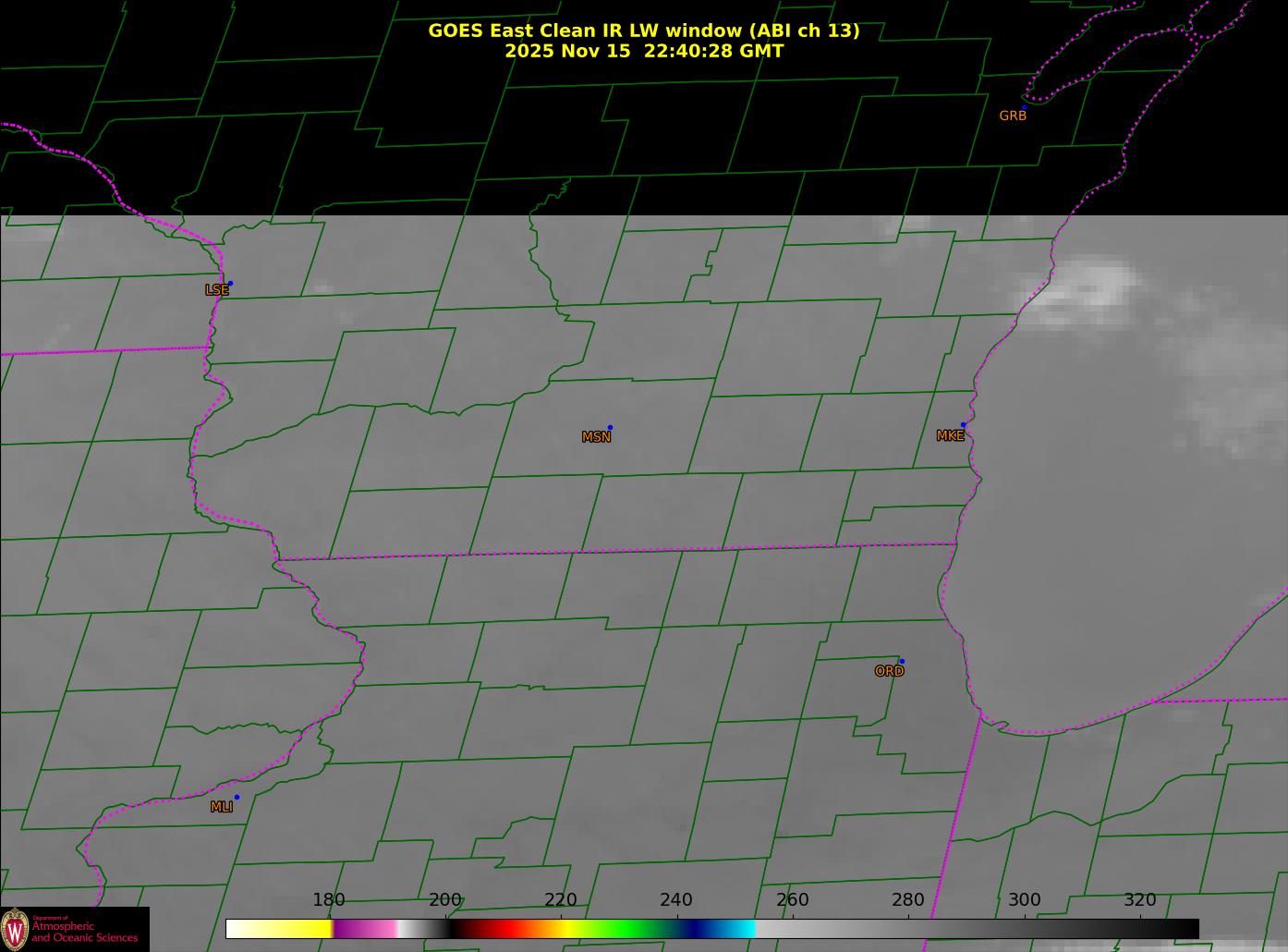Click the 320 colorbar tick label
The height and width of the screenshot is (952, 1288).
click(x=1140, y=899)
